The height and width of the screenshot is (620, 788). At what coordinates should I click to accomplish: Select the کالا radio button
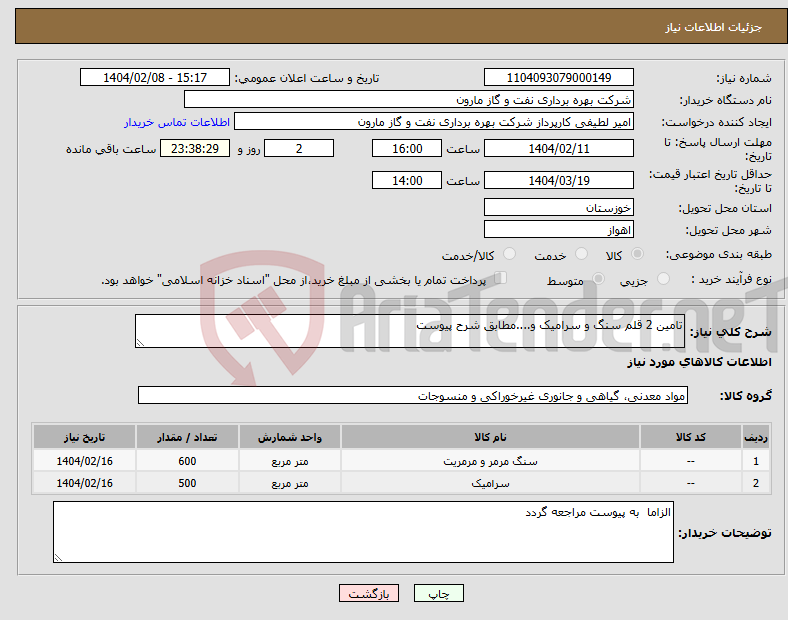(637, 254)
